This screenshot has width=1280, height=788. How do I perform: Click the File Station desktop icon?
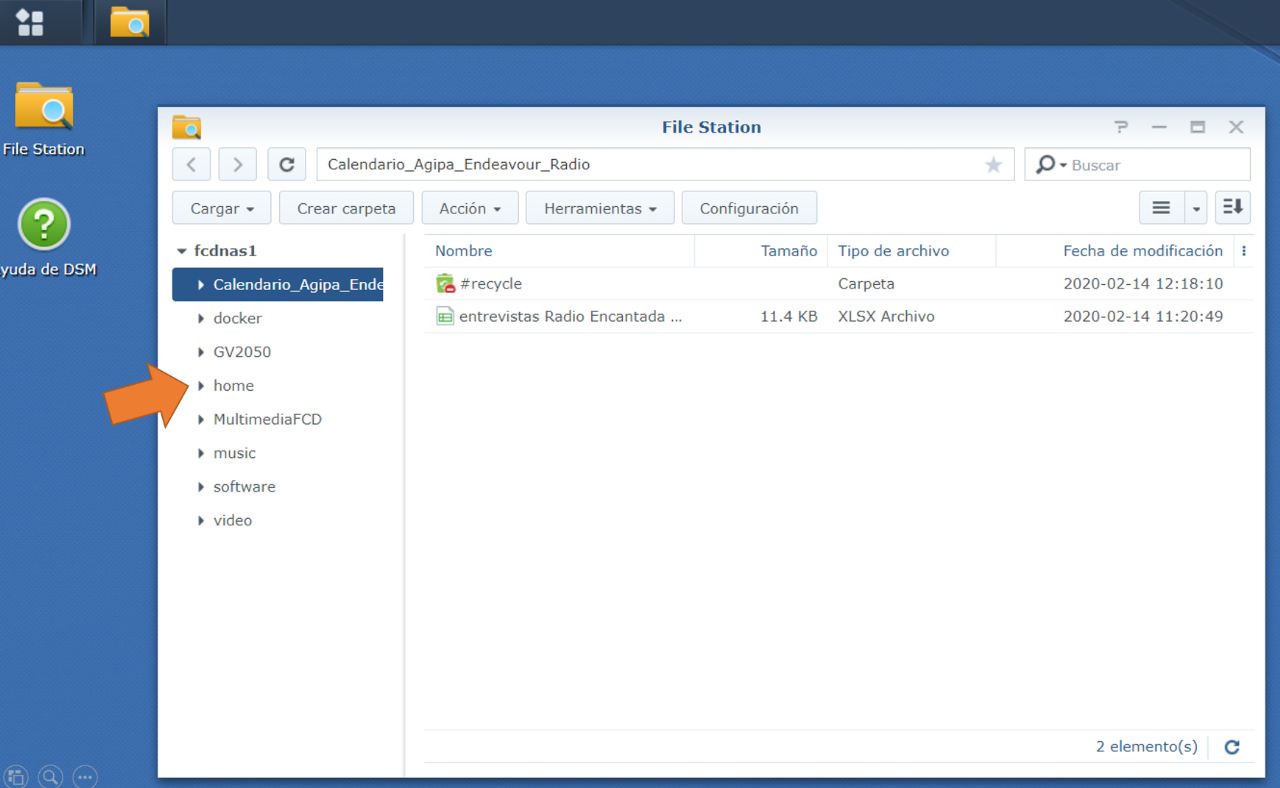pos(44,107)
